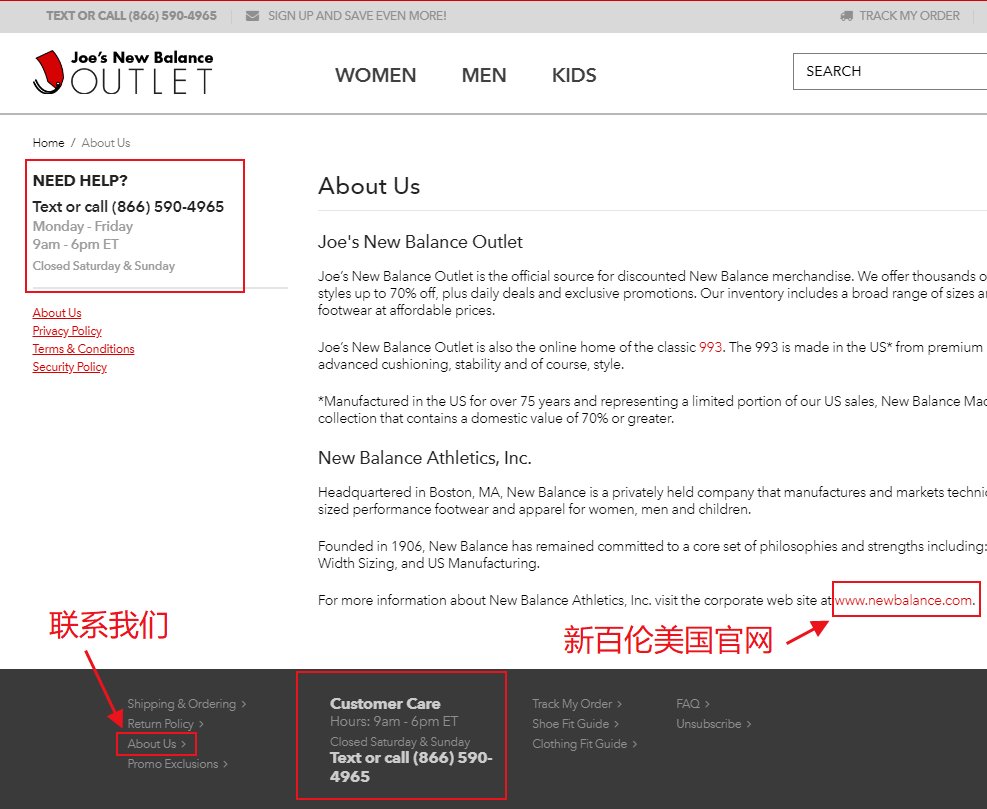Click the Joe's New Balance Outlet subheading

420,242
